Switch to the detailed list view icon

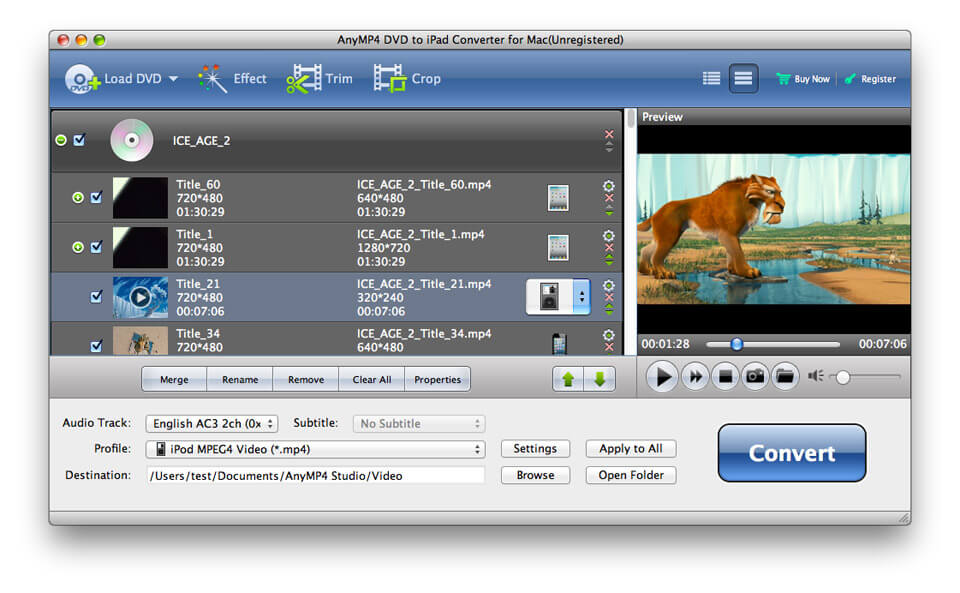[x=743, y=78]
